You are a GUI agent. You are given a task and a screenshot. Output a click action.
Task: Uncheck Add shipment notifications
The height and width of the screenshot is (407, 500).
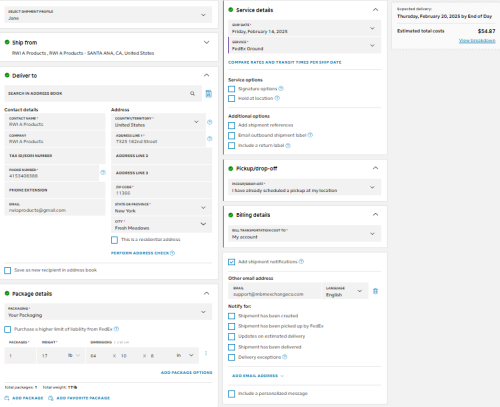click(x=232, y=262)
